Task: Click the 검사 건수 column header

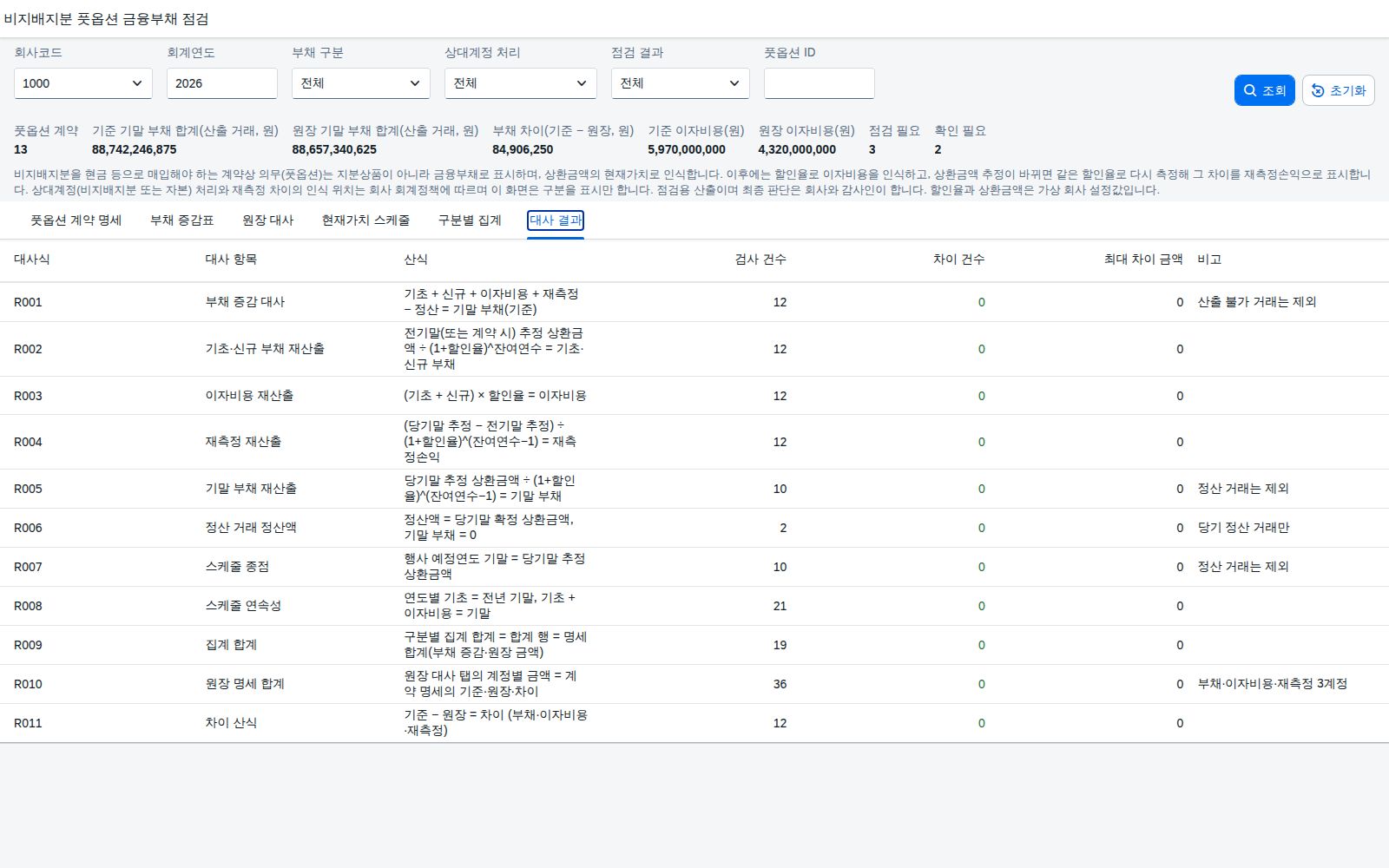Action: point(760,260)
